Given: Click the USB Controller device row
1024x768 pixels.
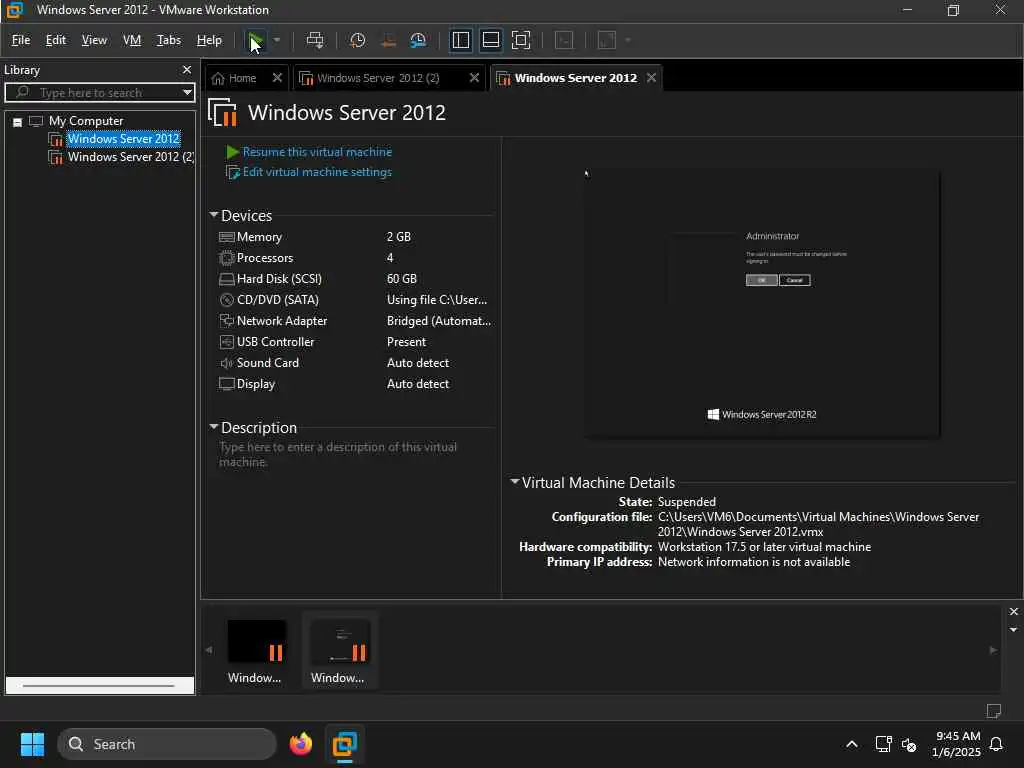Looking at the screenshot, I should (x=355, y=342).
